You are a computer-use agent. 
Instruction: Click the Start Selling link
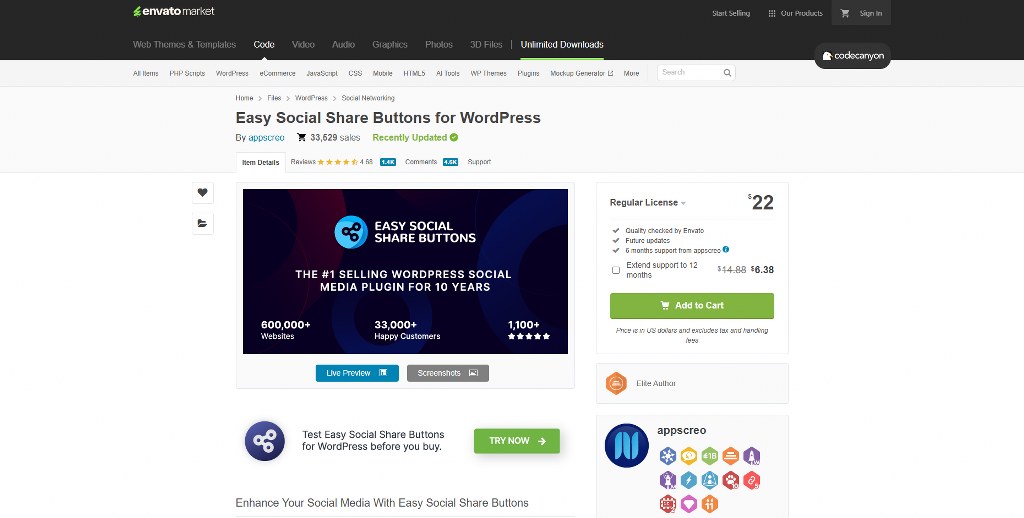coord(731,13)
